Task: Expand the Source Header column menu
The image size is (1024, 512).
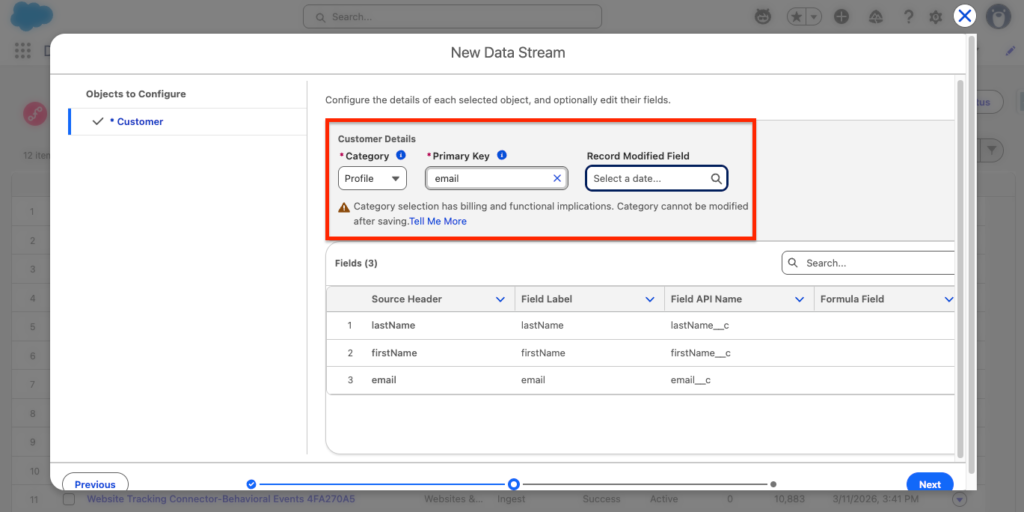Action: [x=500, y=299]
